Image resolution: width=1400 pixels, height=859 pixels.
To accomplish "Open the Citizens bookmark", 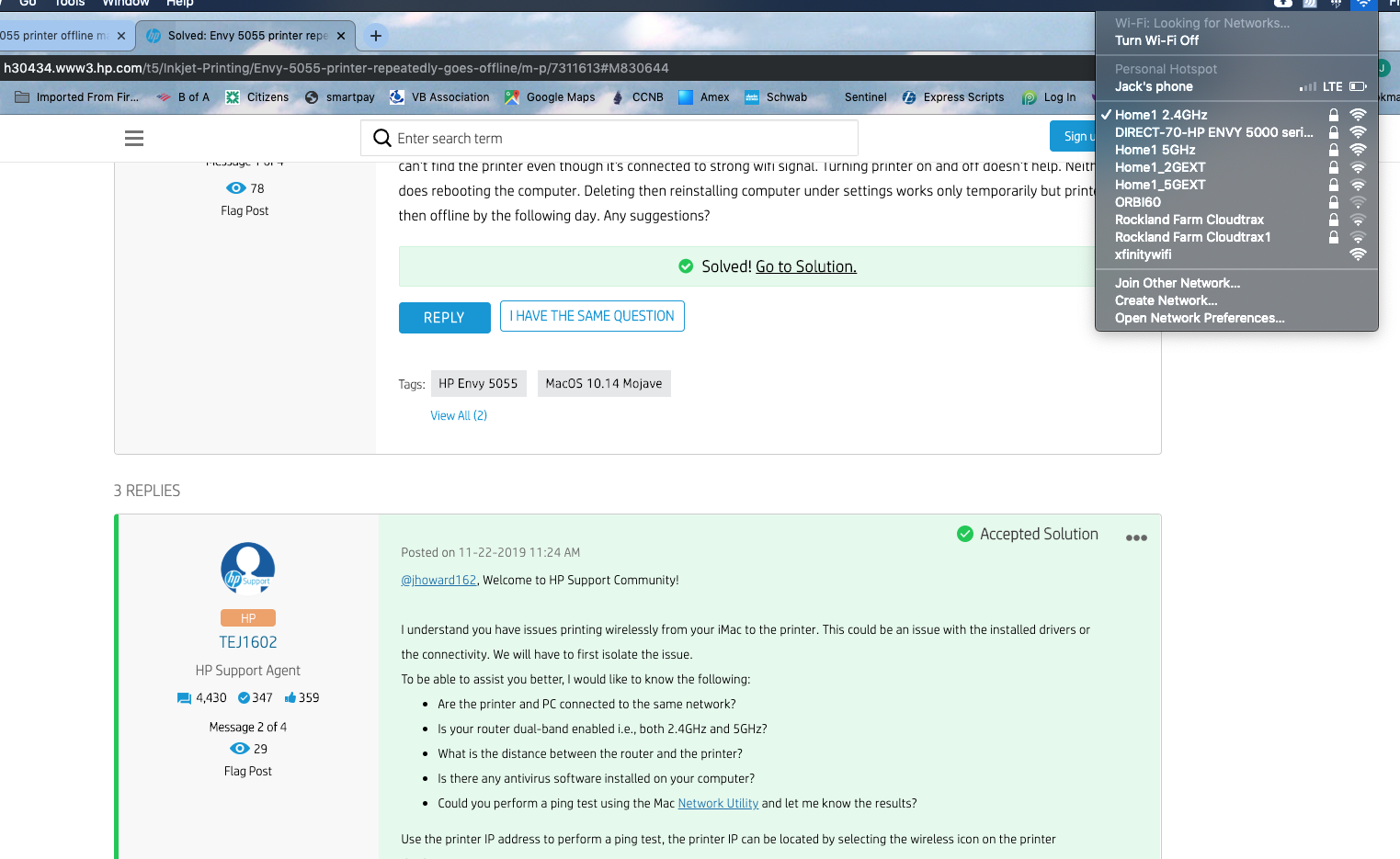I will pos(257,97).
